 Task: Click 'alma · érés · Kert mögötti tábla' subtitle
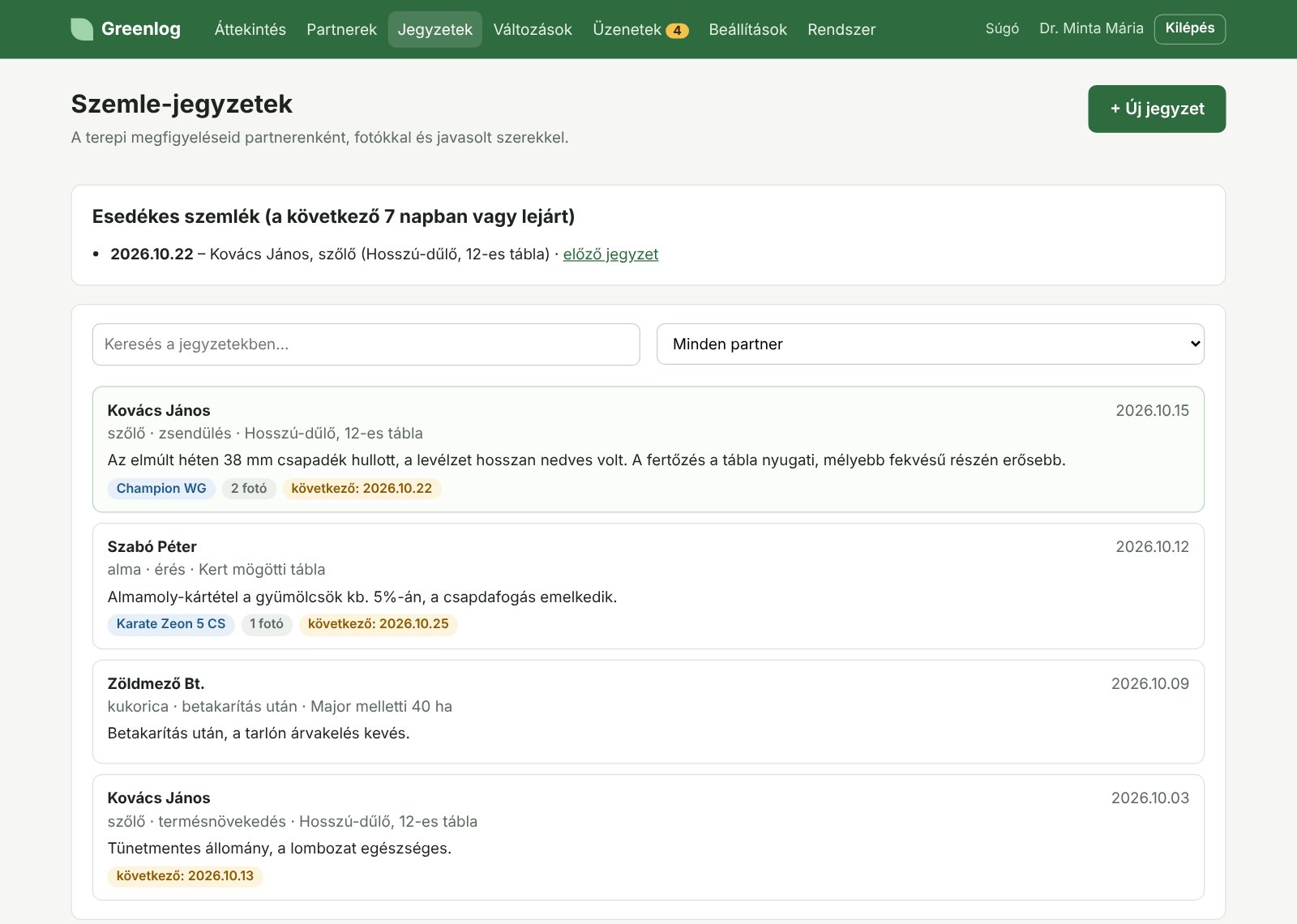pos(216,570)
